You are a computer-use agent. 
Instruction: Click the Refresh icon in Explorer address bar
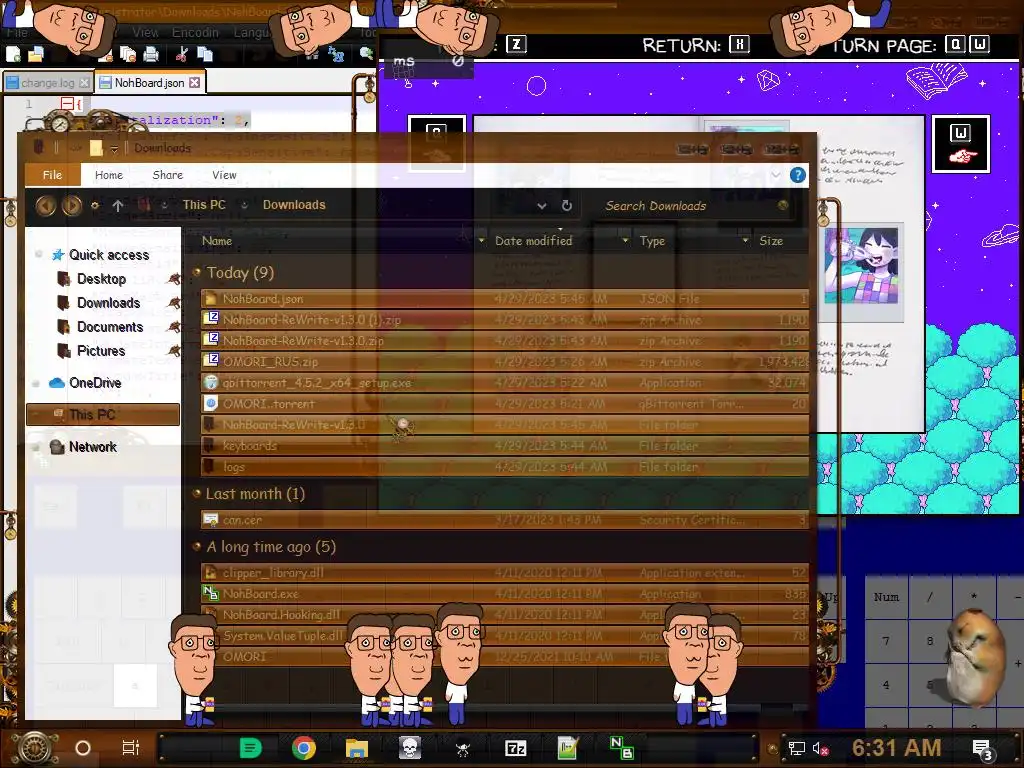(x=567, y=206)
